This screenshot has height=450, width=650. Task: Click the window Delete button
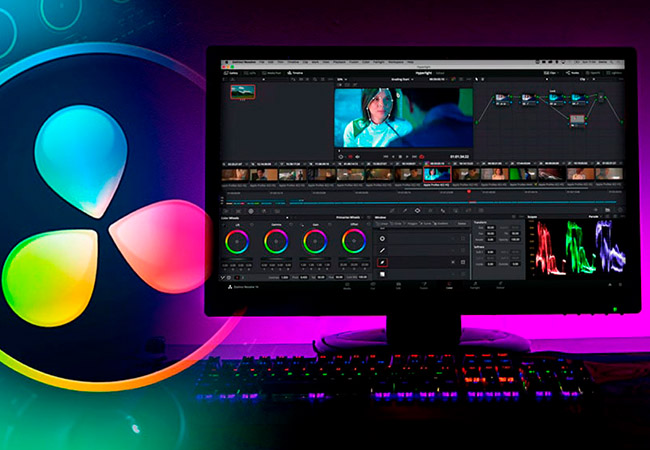(x=461, y=224)
